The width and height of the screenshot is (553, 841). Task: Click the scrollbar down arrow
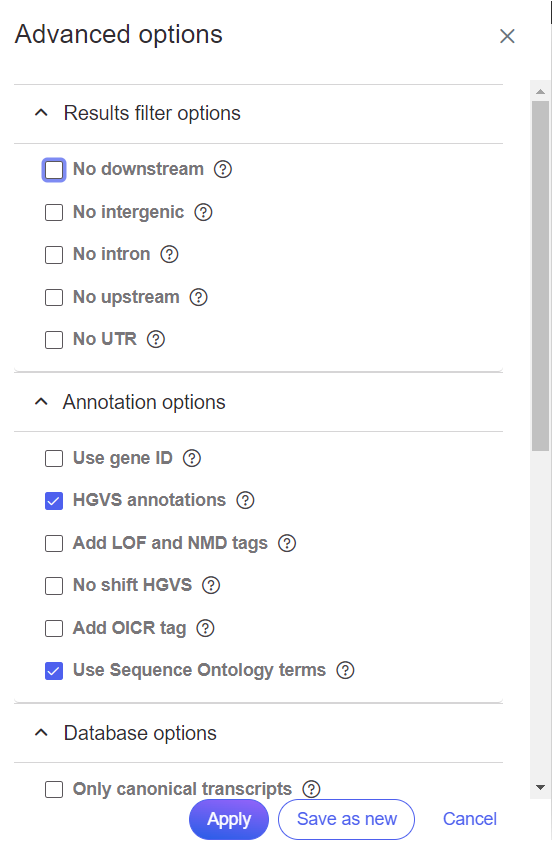[x=541, y=787]
